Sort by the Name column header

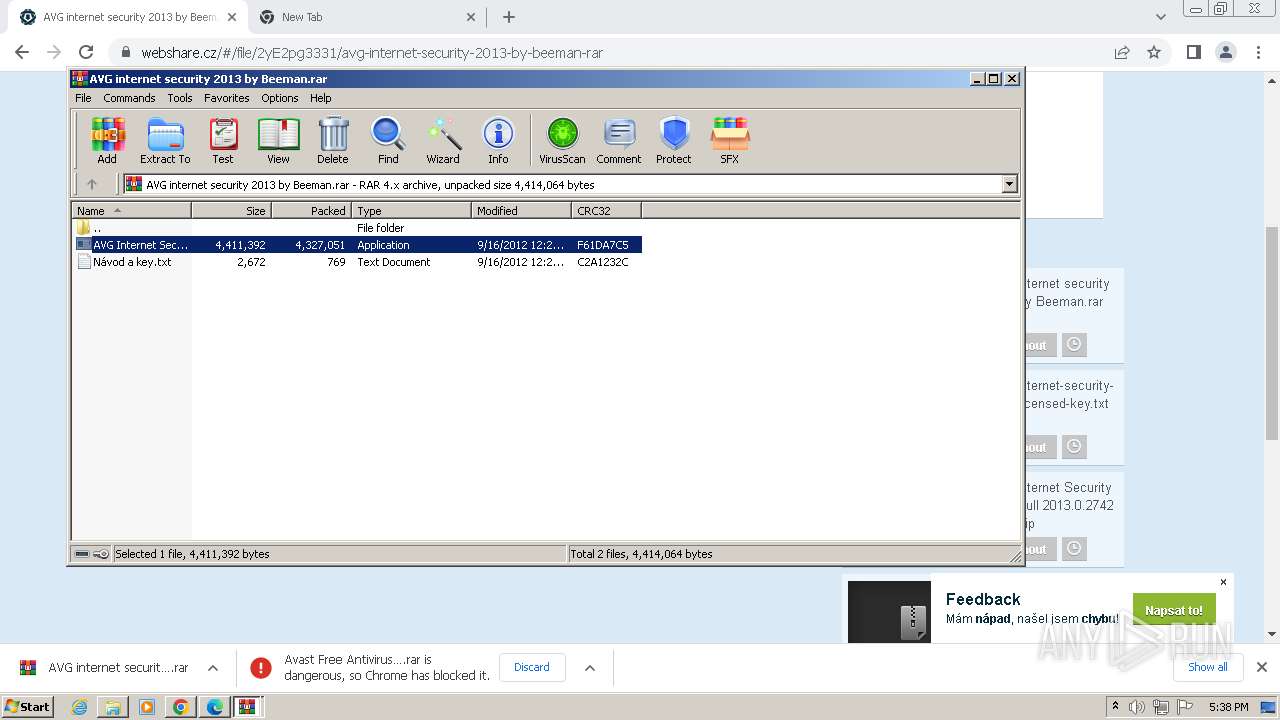click(131, 210)
